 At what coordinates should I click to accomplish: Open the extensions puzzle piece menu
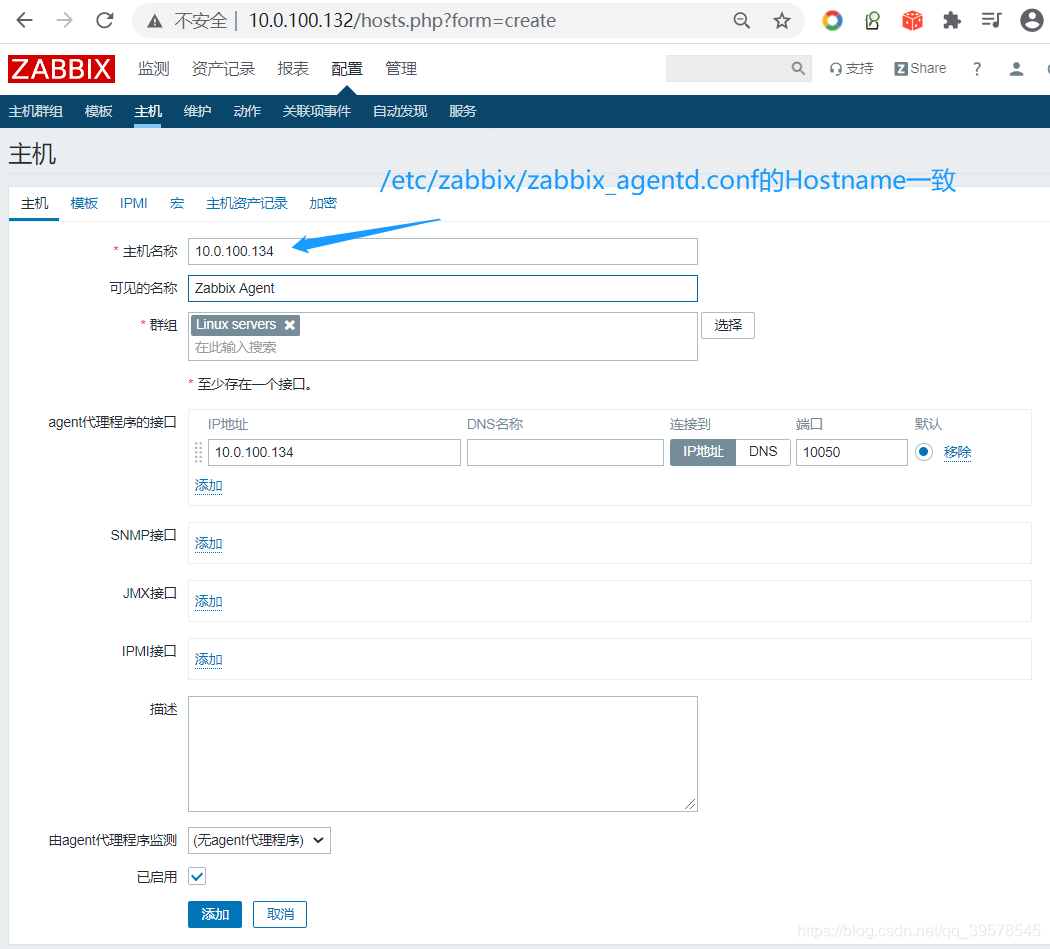952,21
